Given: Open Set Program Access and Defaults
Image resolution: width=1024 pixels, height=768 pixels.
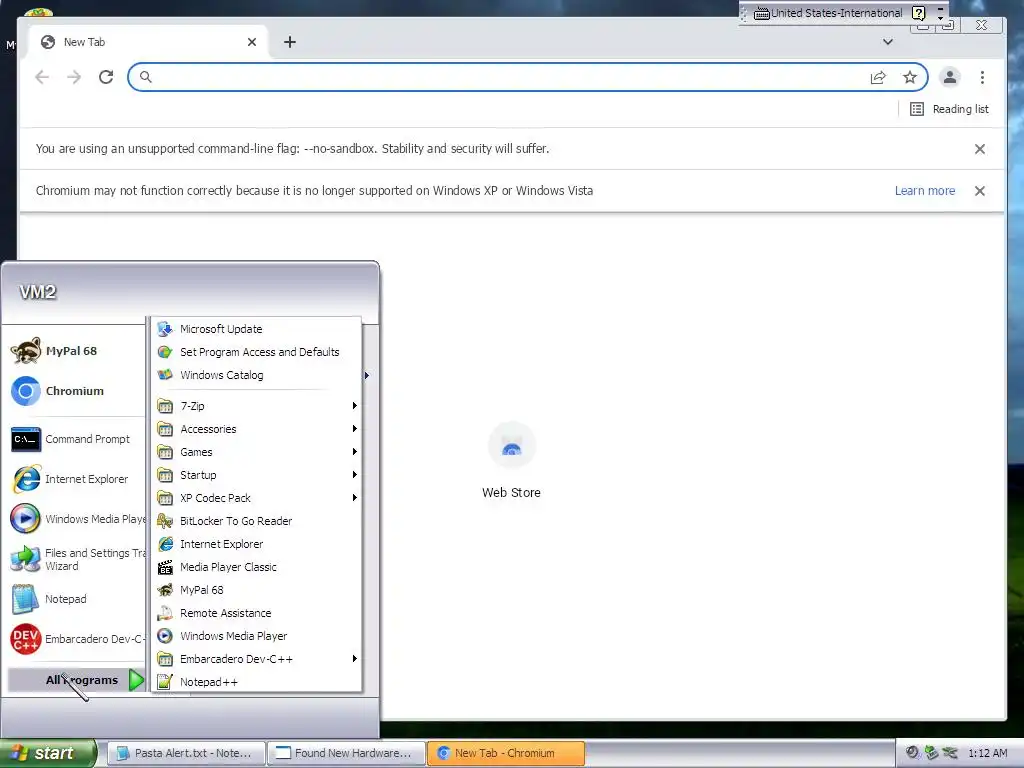Looking at the screenshot, I should (x=257, y=352).
